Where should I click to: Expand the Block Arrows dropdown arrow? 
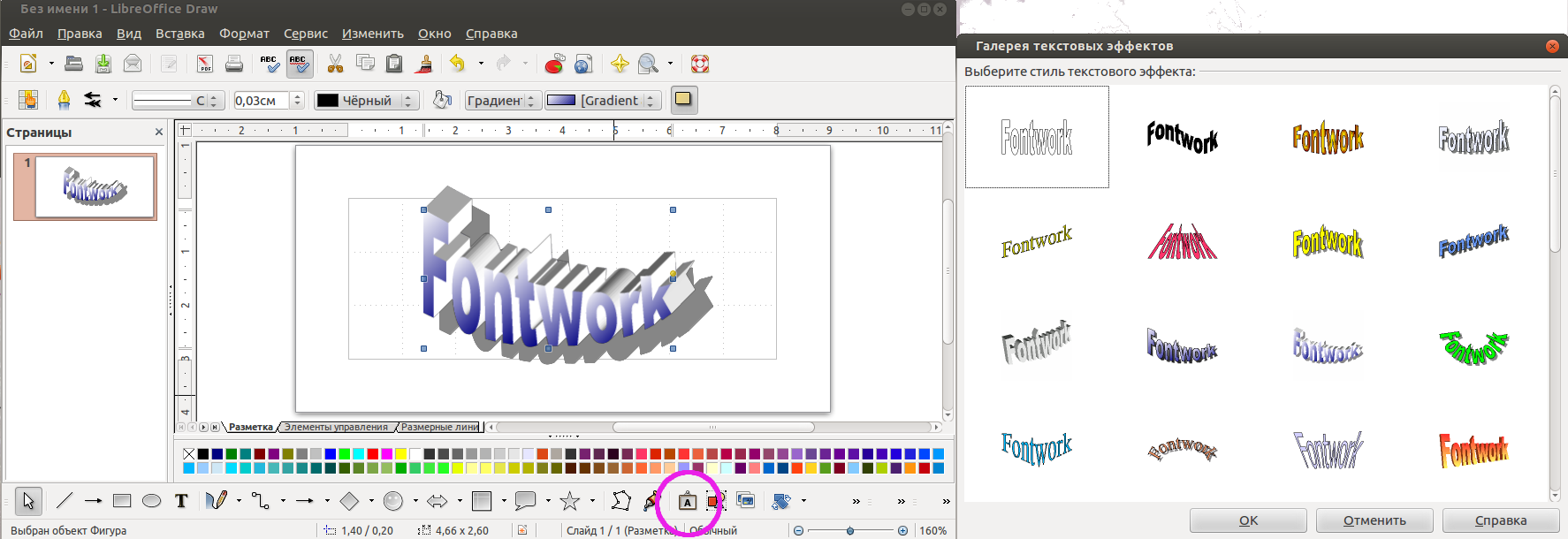(460, 501)
